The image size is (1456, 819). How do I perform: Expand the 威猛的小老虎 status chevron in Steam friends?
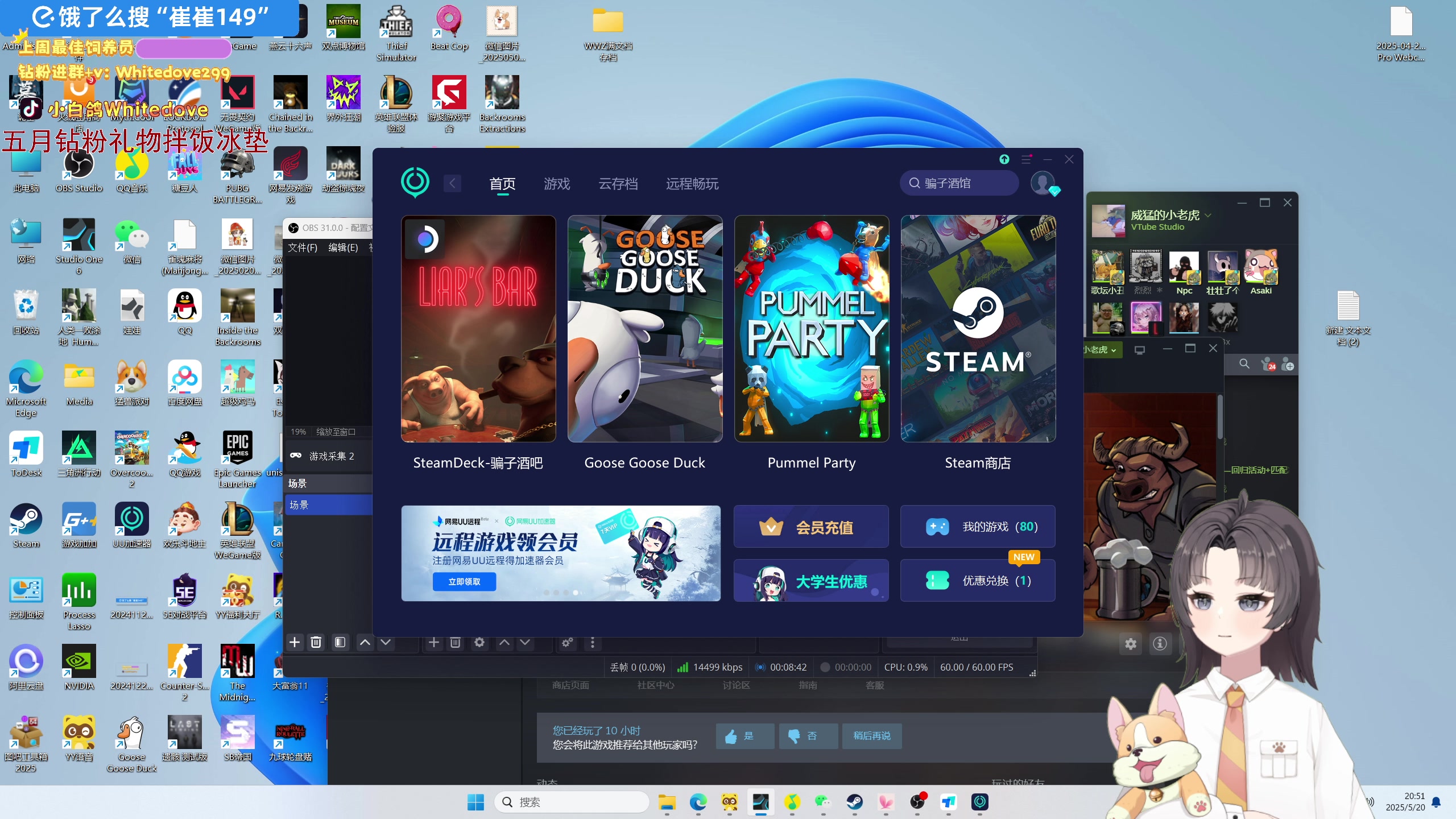click(1208, 216)
